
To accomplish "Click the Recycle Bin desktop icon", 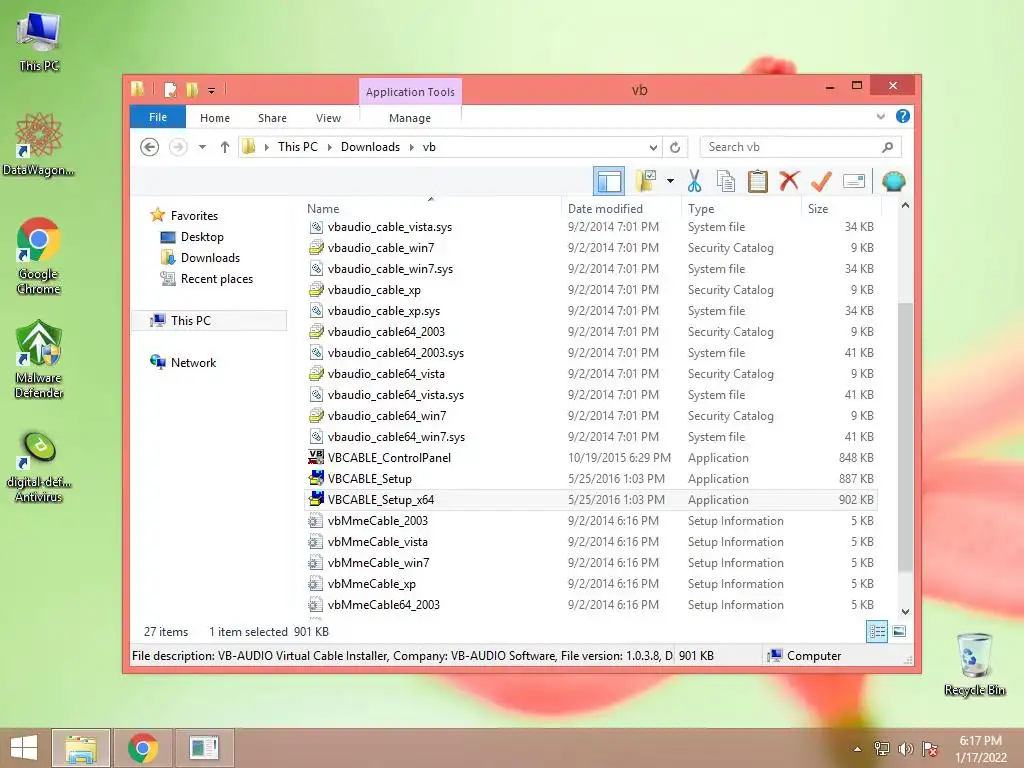I will [974, 665].
